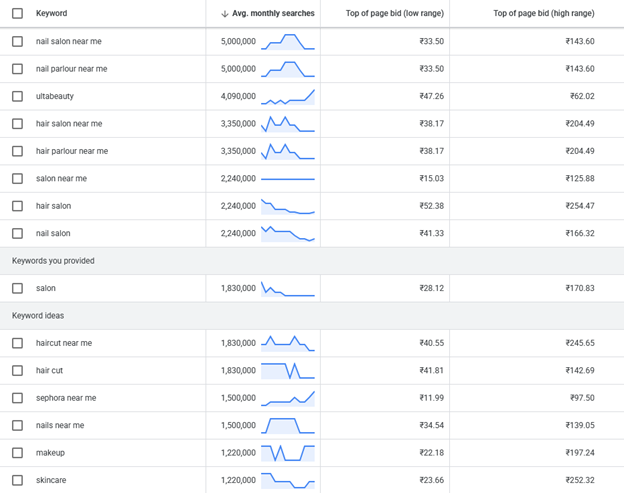Toggle the select-all checkbox in header
Image resolution: width=624 pixels, height=493 pixels.
[x=17, y=14]
